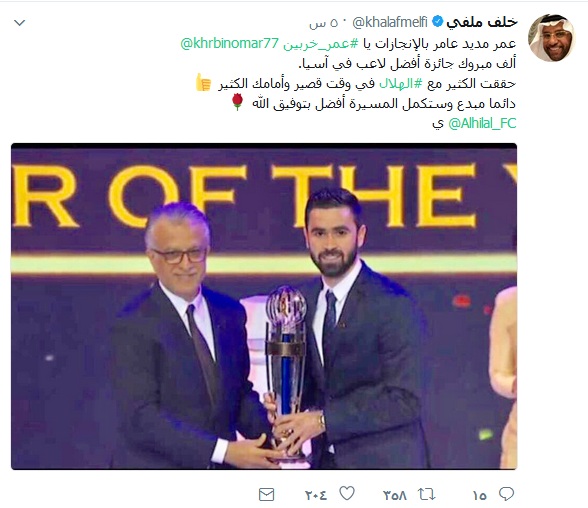This screenshot has width=588, height=508.
Task: Open the #الهلال hashtag
Action: 401,83
